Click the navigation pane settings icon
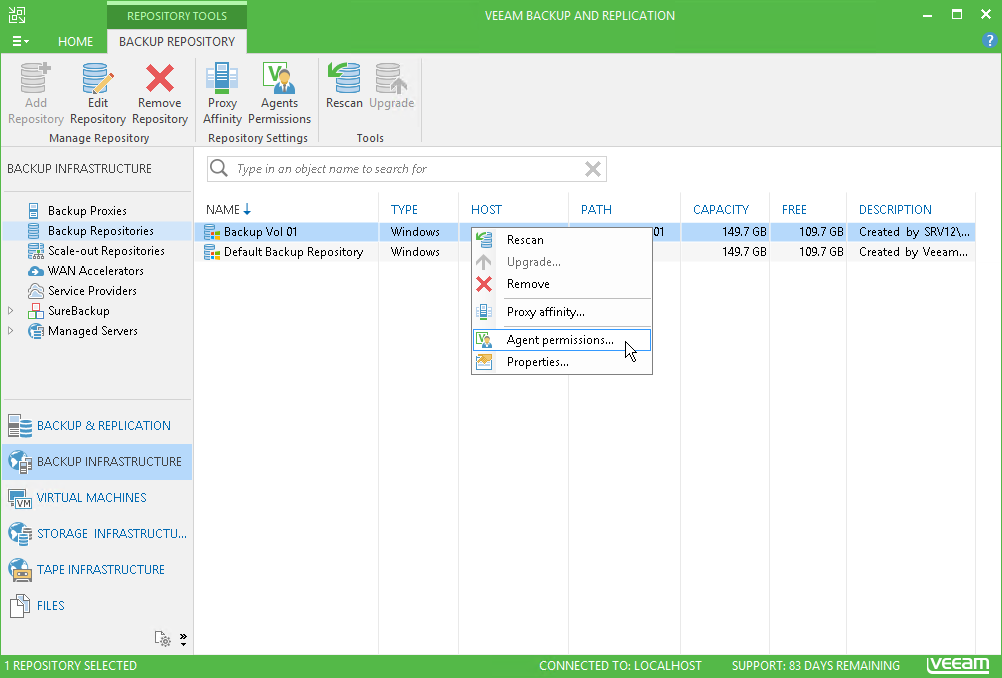Image resolution: width=1002 pixels, height=678 pixels. 162,638
